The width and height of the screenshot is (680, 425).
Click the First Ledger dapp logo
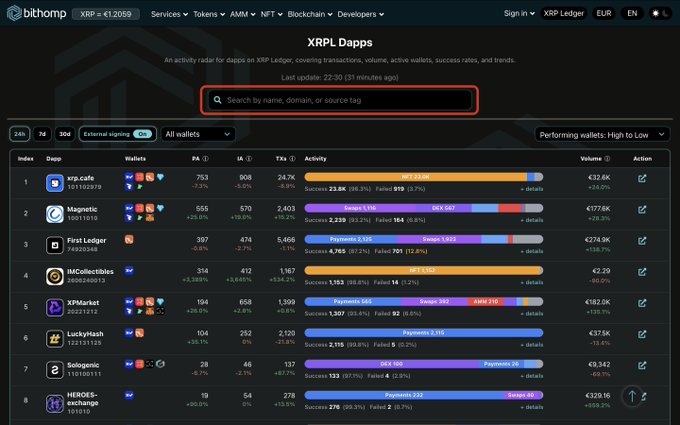(x=55, y=245)
